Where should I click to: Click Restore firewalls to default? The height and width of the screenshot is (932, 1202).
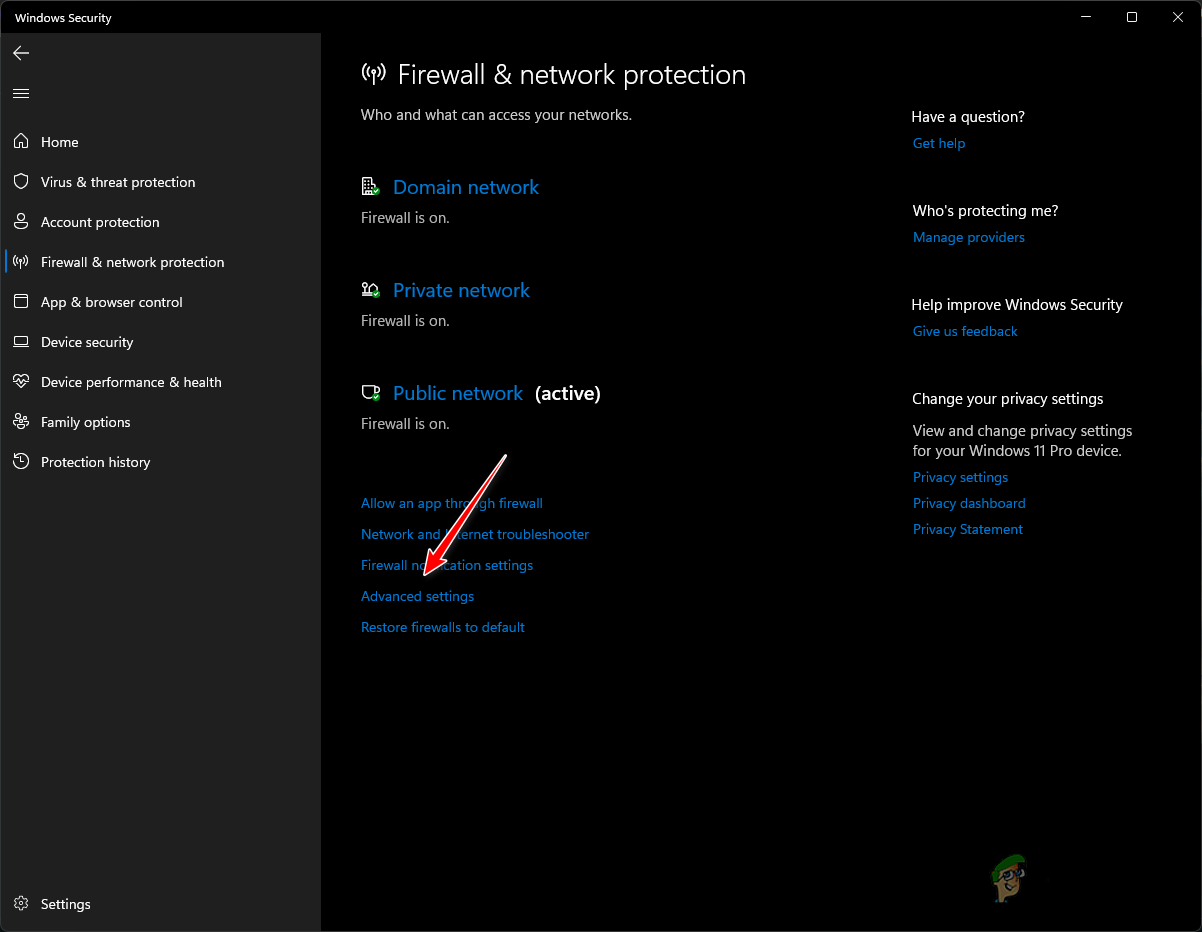(443, 627)
